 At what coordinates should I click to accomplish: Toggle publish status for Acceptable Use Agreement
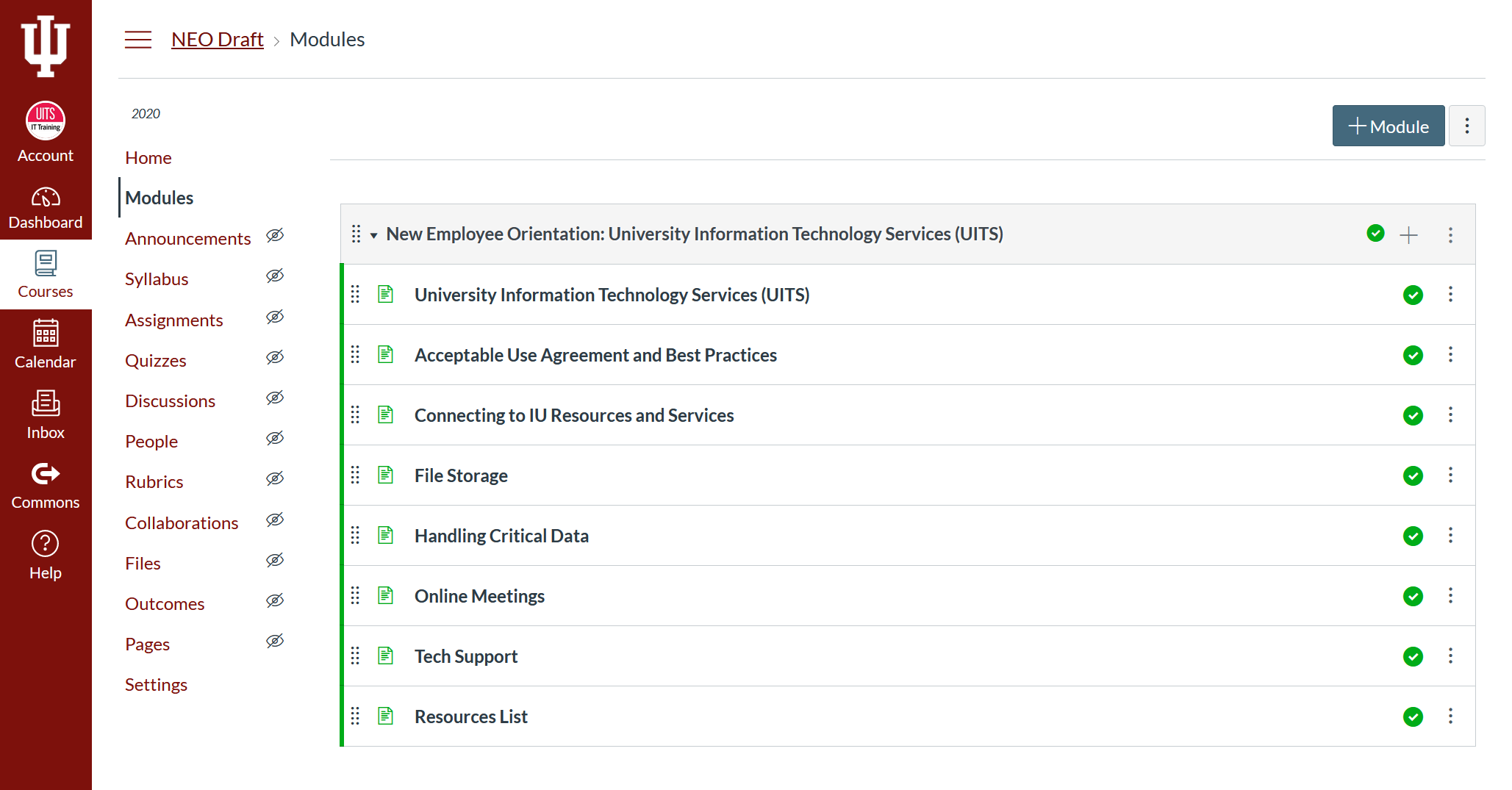[1413, 355]
